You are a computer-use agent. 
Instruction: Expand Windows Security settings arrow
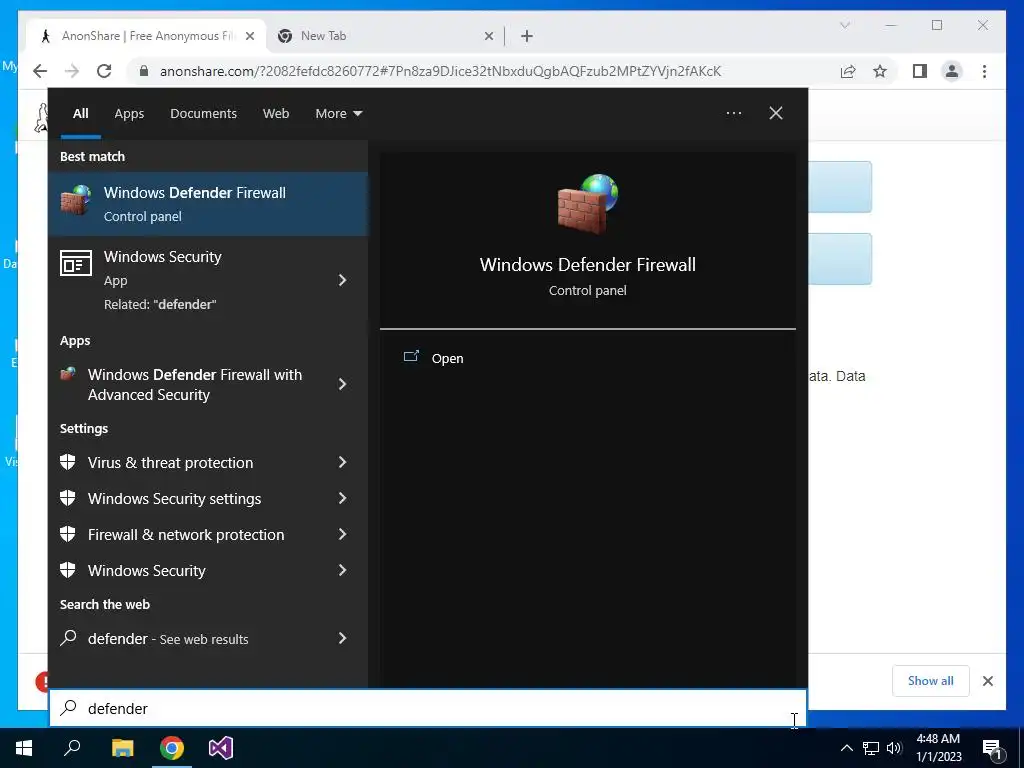pos(342,498)
